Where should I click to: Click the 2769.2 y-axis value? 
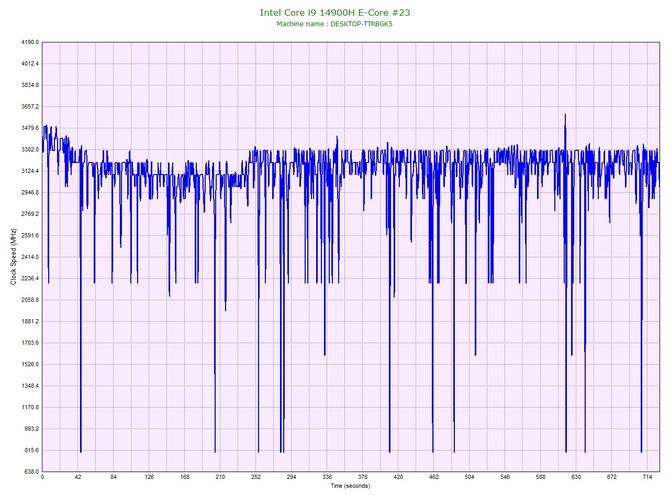pyautogui.click(x=30, y=214)
